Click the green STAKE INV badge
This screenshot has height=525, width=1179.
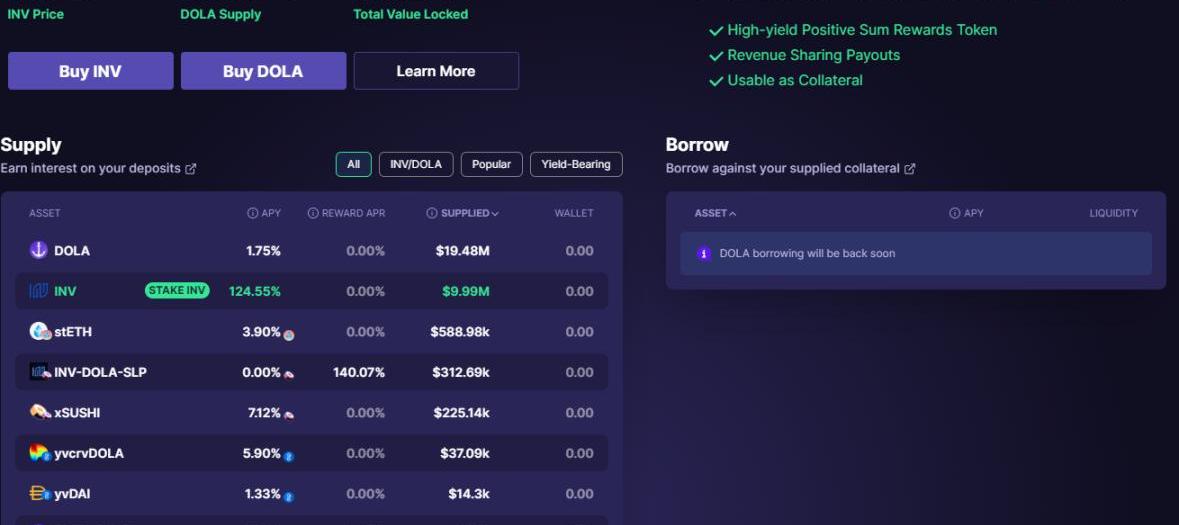coord(177,291)
